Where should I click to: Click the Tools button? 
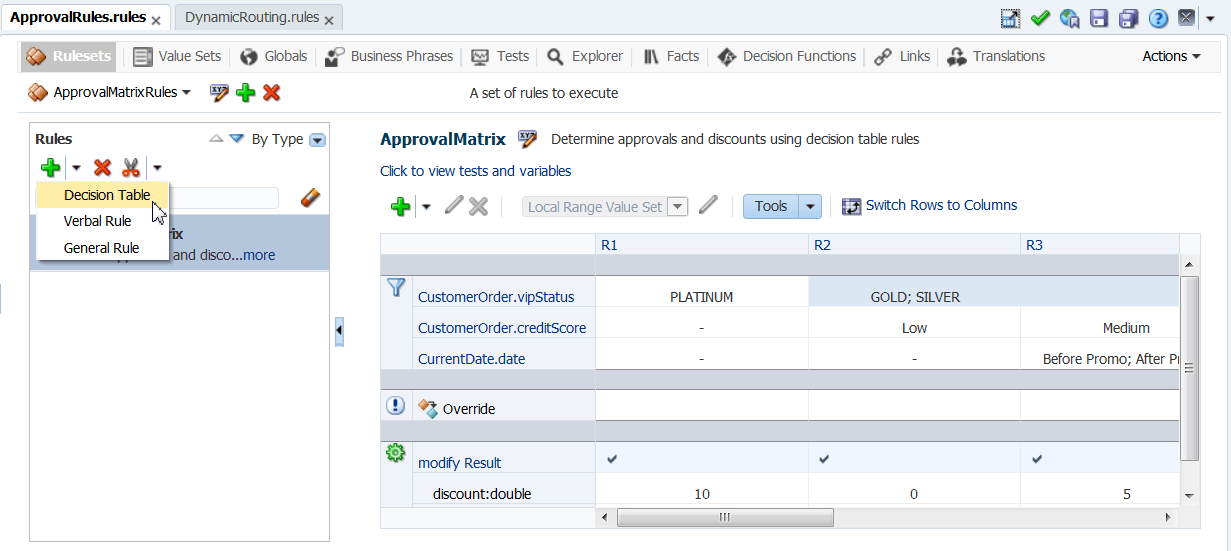[771, 206]
